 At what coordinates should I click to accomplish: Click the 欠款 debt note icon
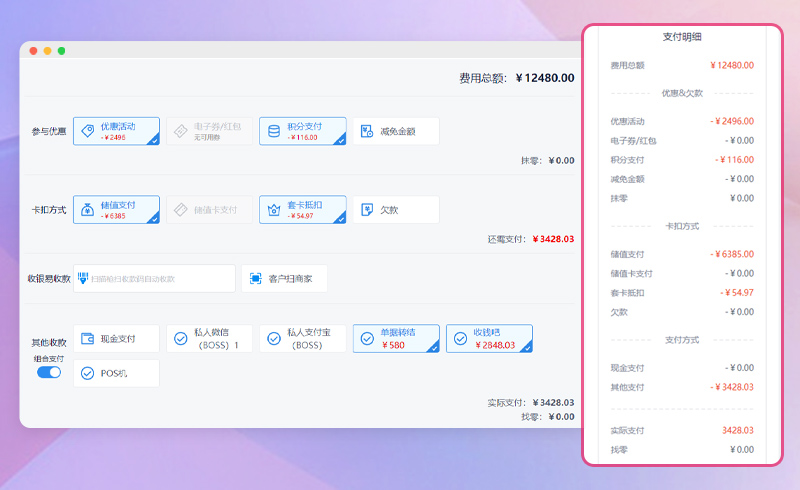[x=367, y=210]
